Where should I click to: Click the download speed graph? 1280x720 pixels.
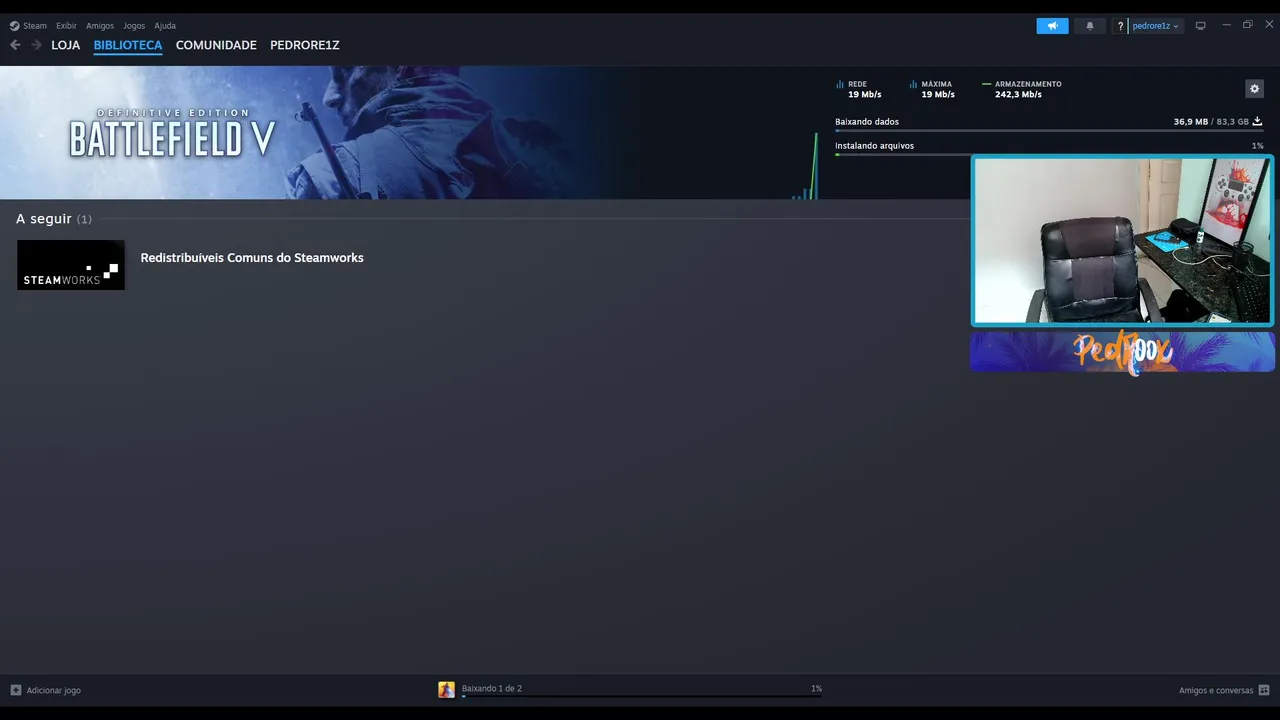click(x=805, y=166)
